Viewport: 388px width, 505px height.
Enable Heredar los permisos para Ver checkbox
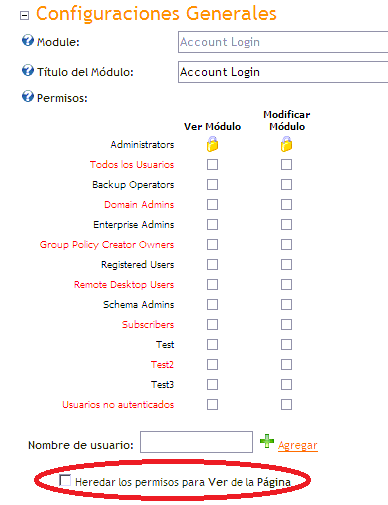(65, 480)
